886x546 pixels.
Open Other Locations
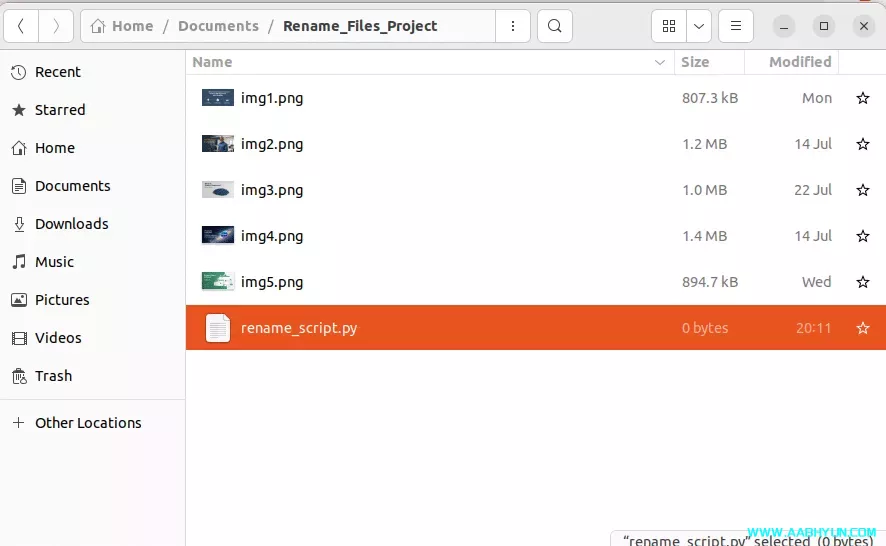pos(87,423)
